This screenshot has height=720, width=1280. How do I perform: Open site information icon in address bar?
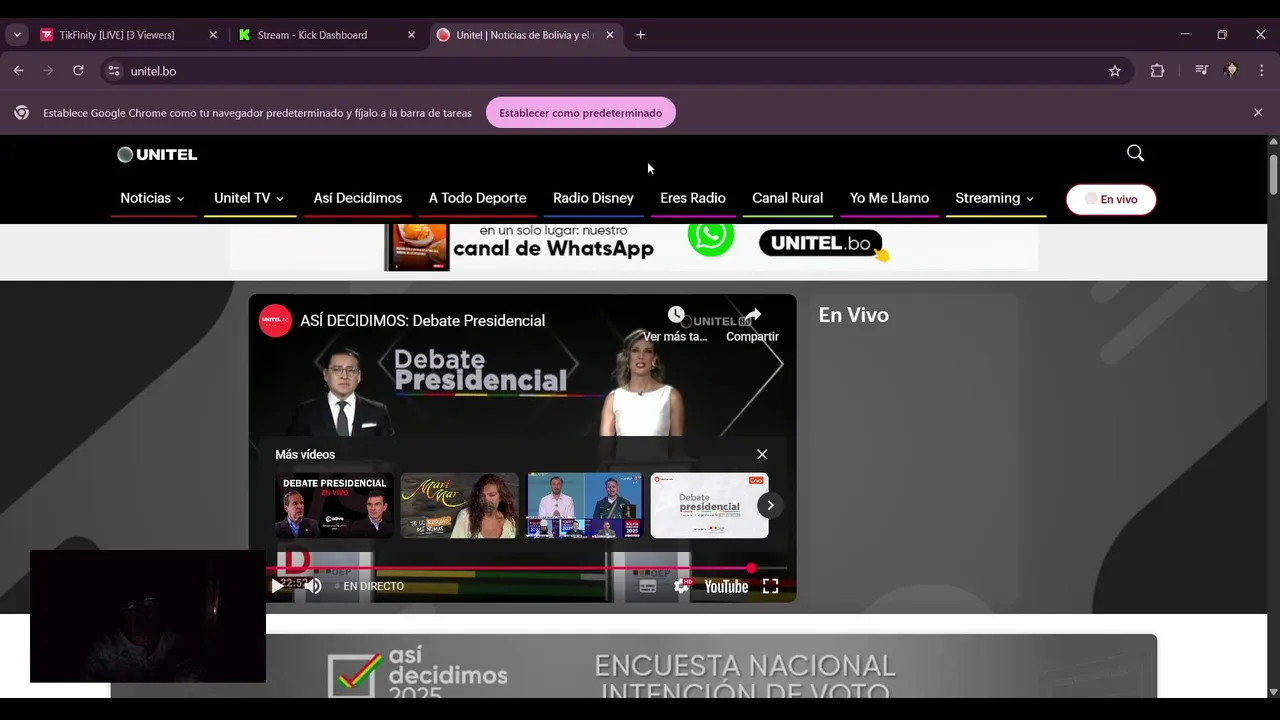point(114,71)
